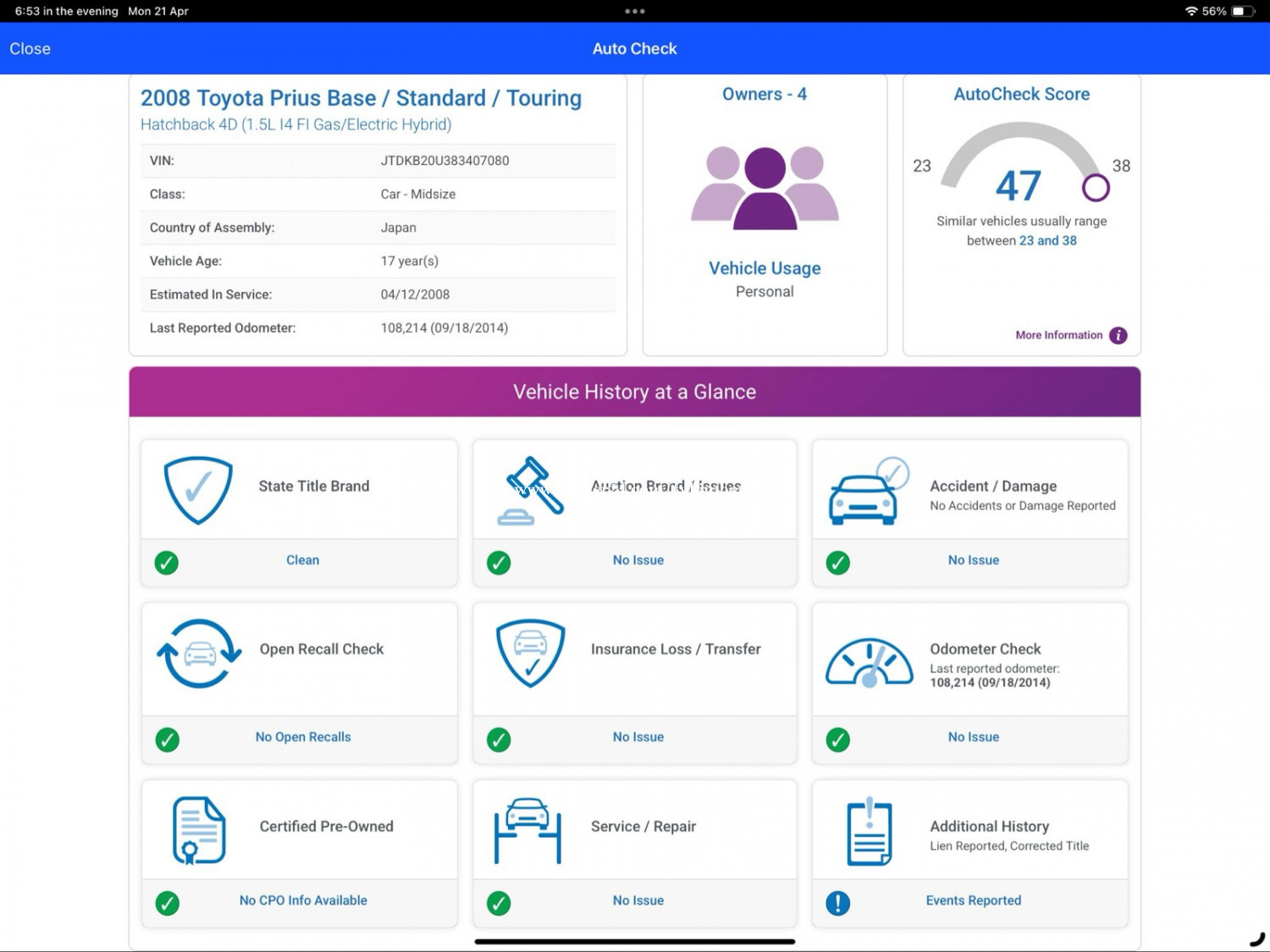Tap No Accidents or Damage Reported text
This screenshot has width=1270, height=952.
tap(1023, 505)
